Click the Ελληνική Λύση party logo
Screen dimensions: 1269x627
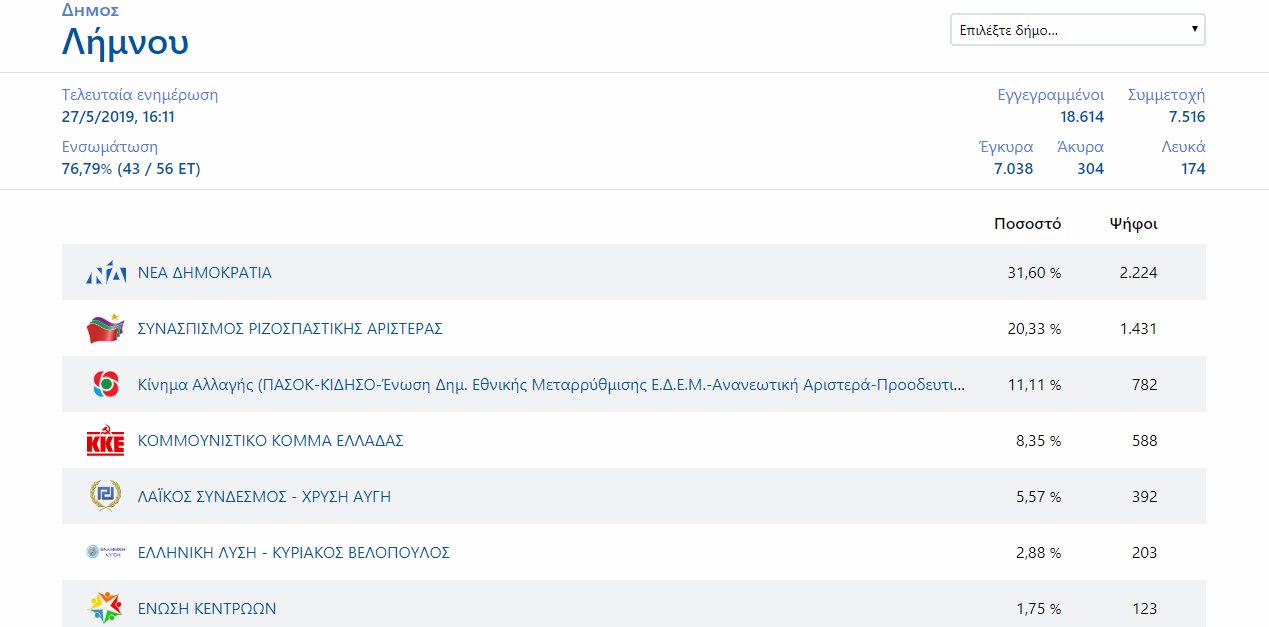point(105,552)
